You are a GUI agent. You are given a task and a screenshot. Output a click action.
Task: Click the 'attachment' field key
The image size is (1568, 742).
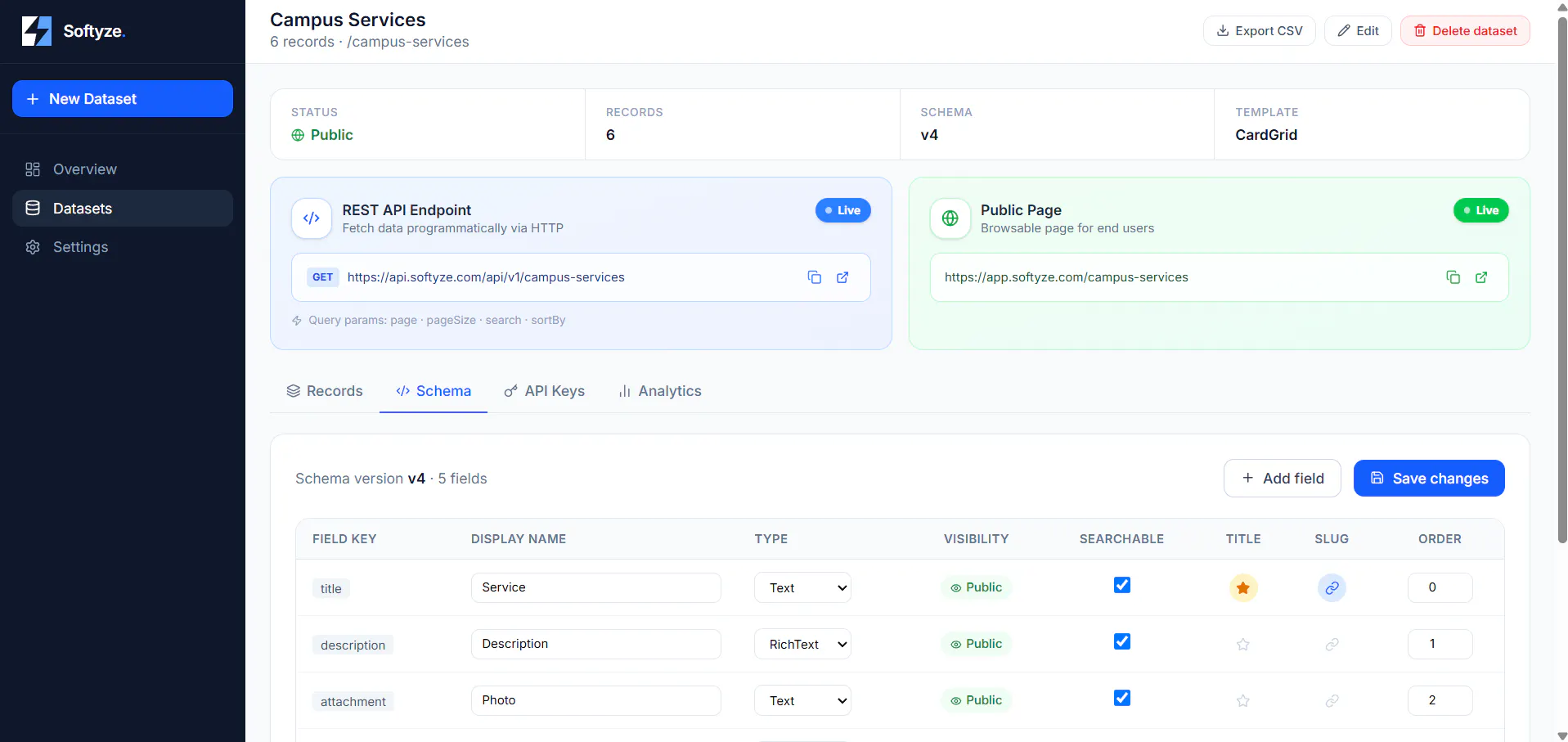click(353, 702)
